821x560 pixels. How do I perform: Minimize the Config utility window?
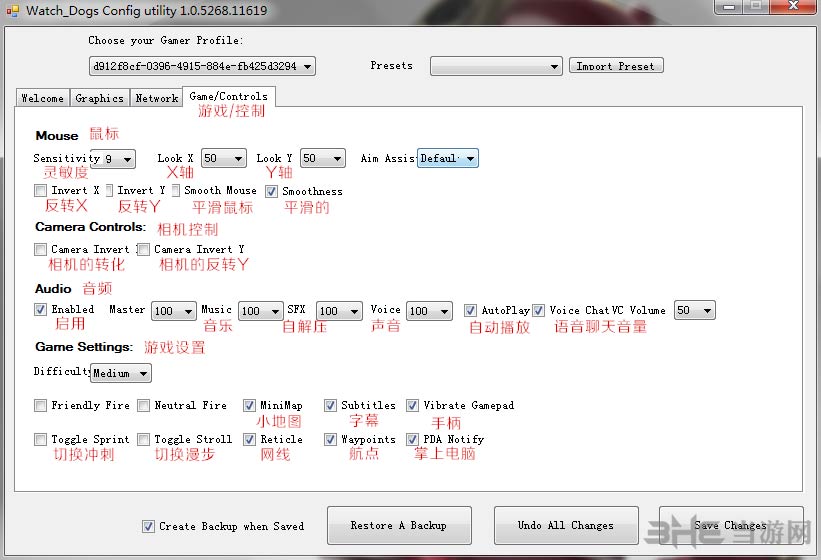tap(728, 6)
